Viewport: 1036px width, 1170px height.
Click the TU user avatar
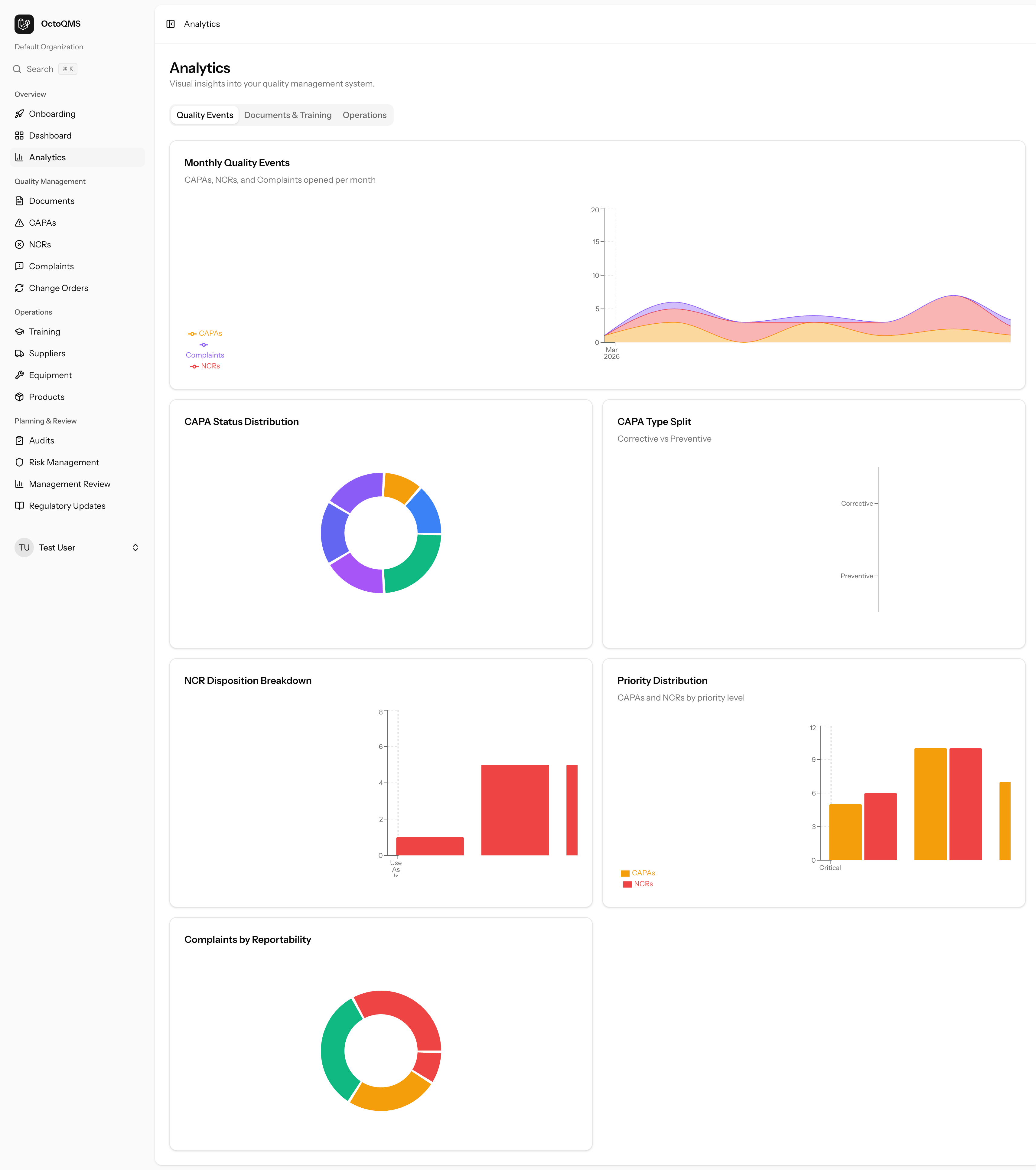[x=24, y=548]
